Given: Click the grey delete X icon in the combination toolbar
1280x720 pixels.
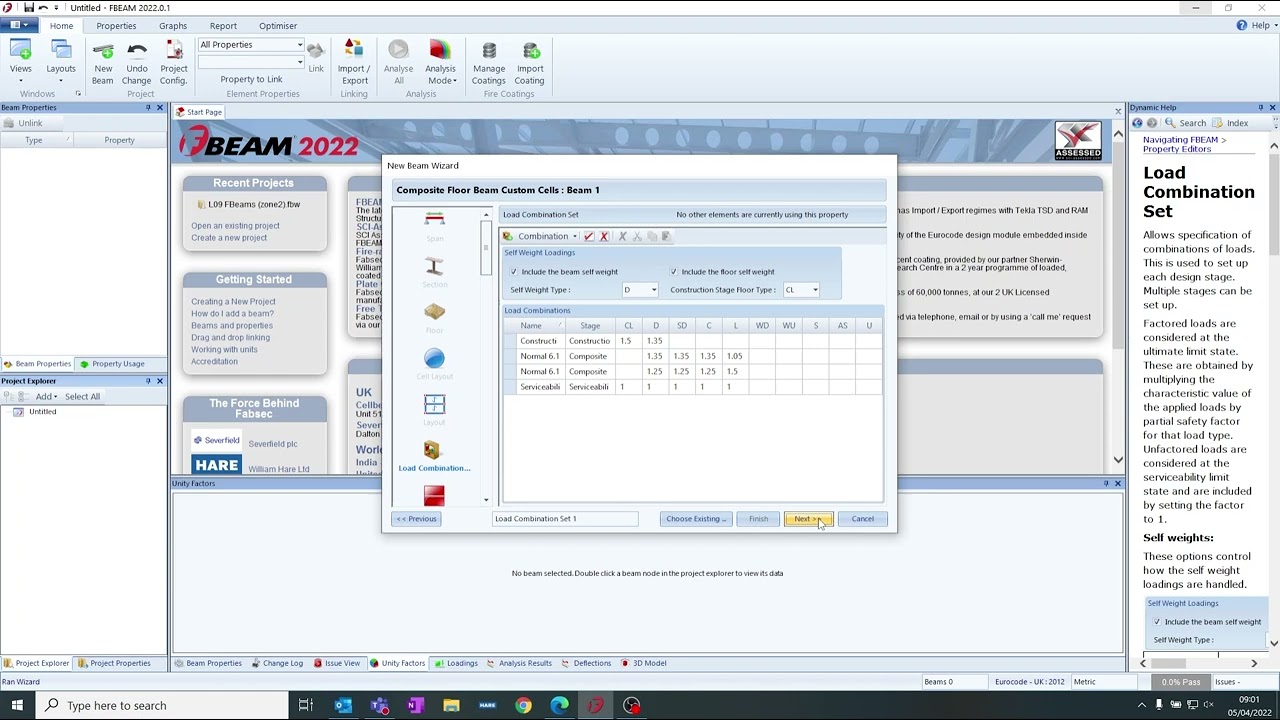Looking at the screenshot, I should pyautogui.click(x=622, y=236).
